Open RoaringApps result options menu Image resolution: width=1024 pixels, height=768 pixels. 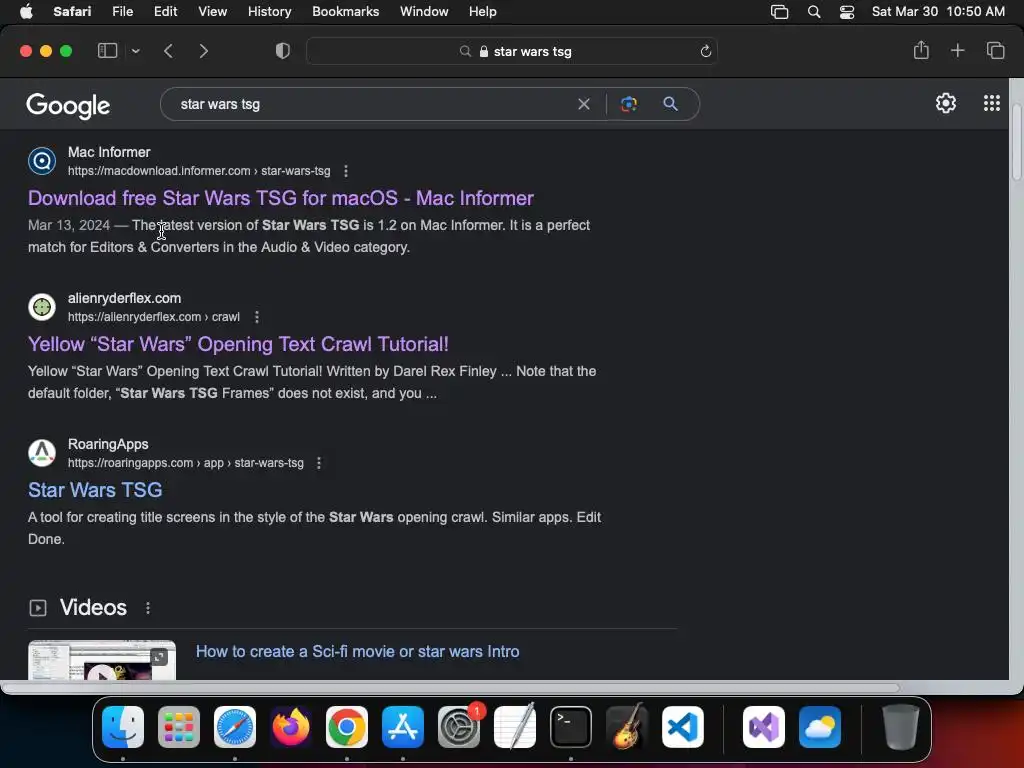click(x=319, y=463)
